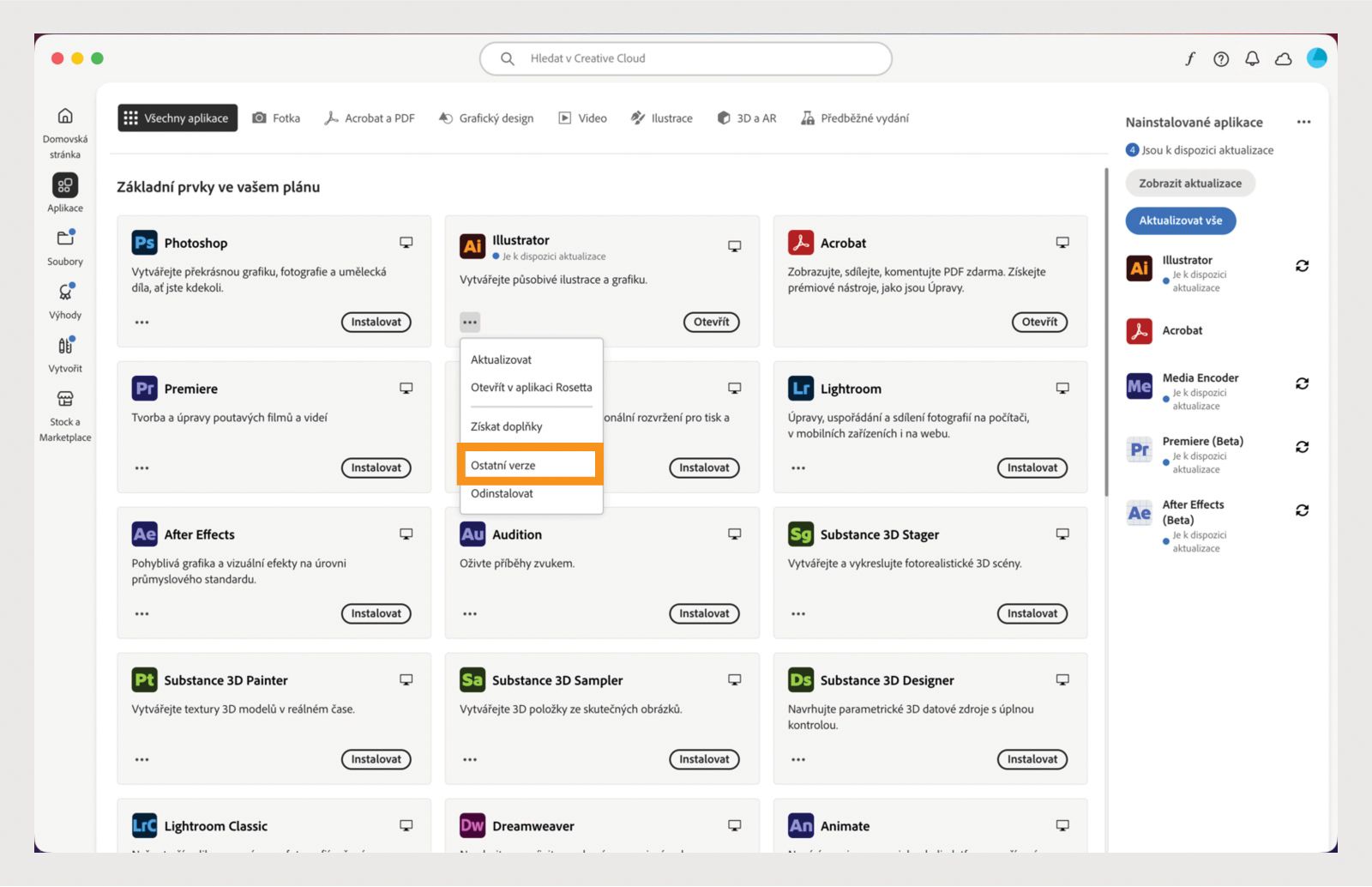Open Vytvořit in the sidebar
This screenshot has height=887, width=1372.
point(65,354)
